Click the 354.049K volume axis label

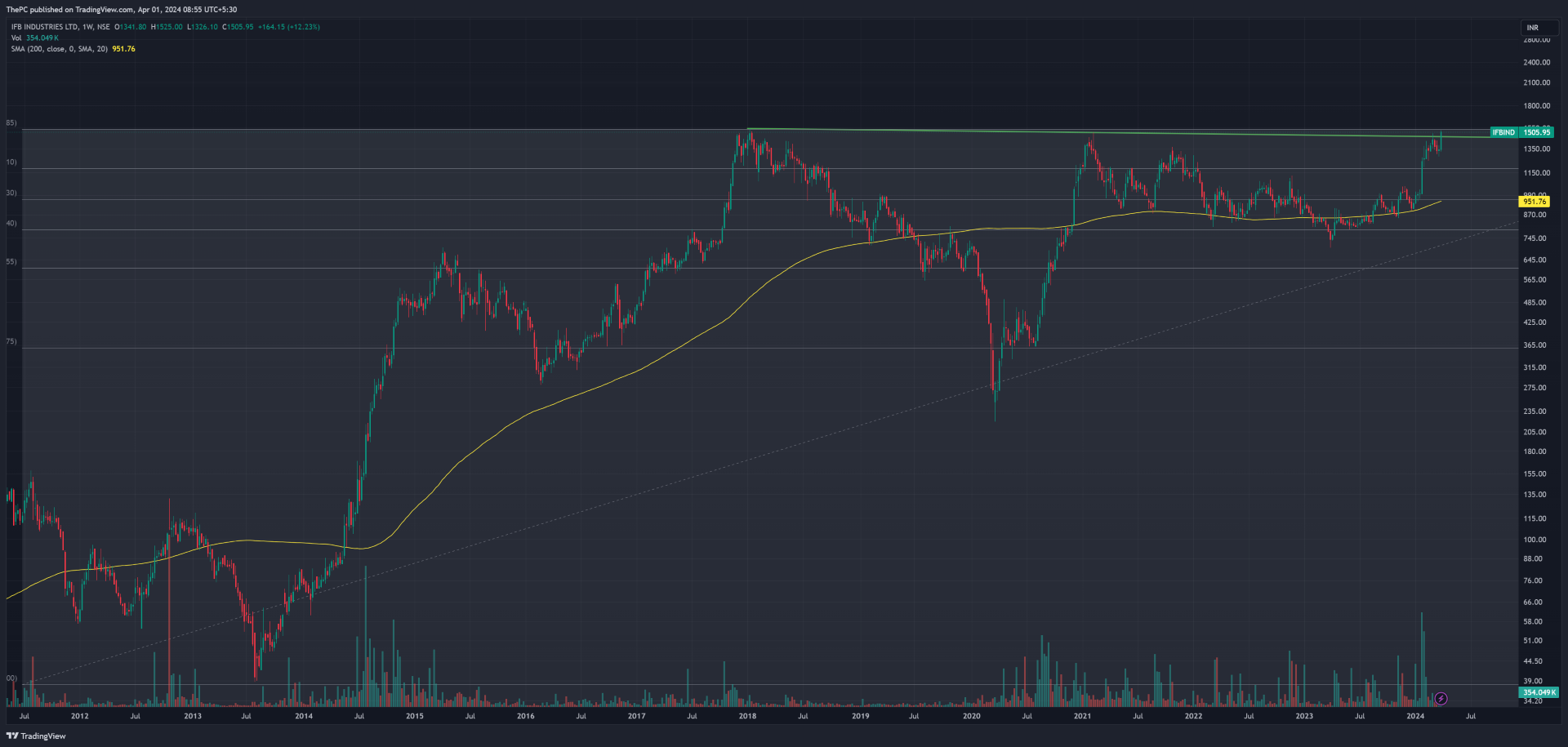pos(1538,692)
